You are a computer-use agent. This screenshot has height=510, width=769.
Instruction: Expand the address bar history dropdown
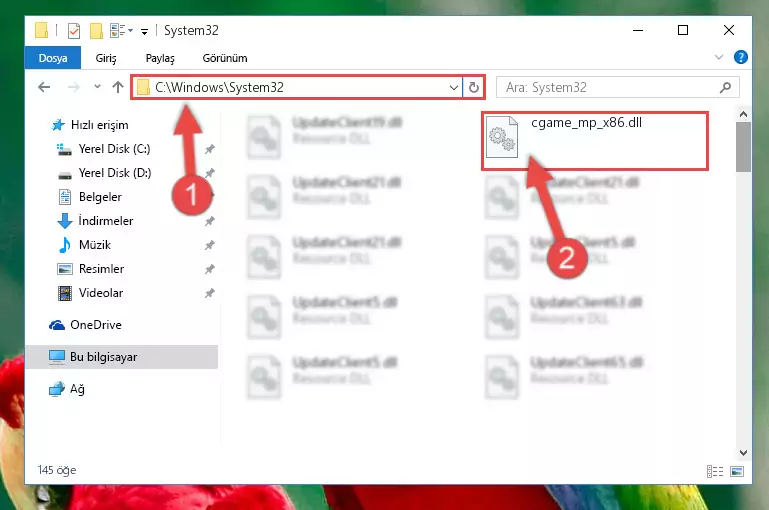coord(454,88)
